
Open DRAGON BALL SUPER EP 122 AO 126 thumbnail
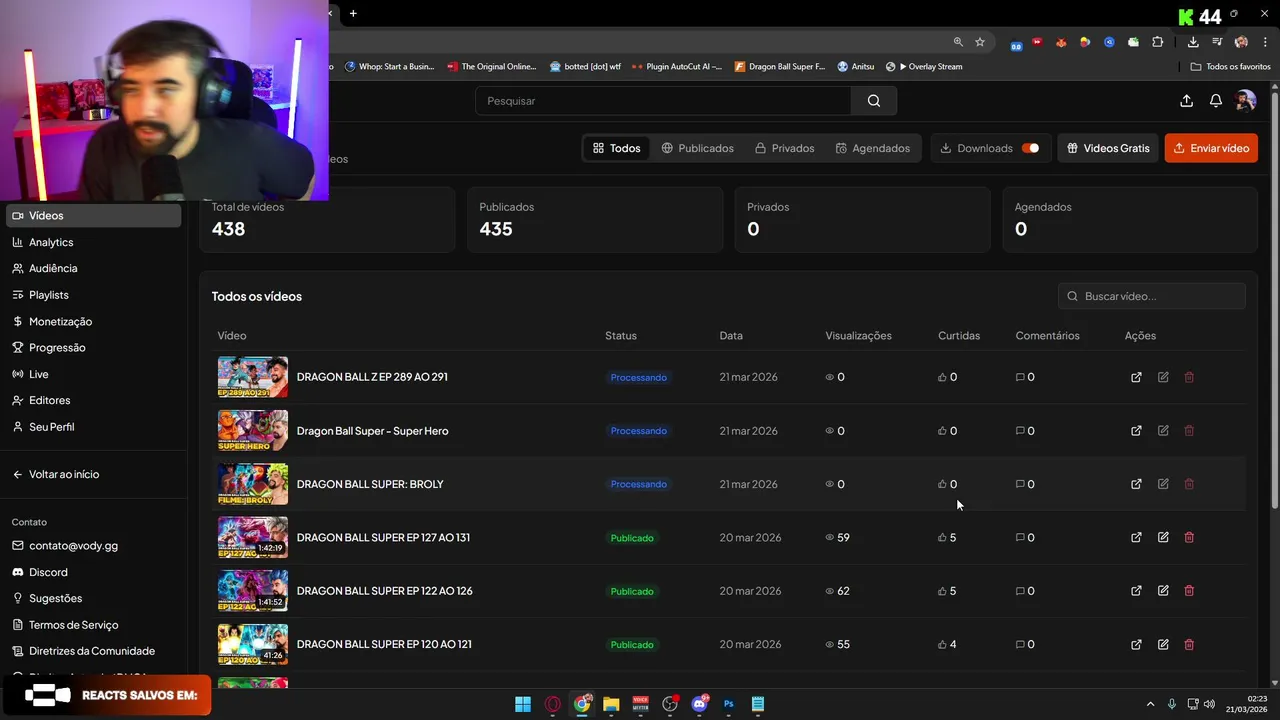tap(253, 591)
